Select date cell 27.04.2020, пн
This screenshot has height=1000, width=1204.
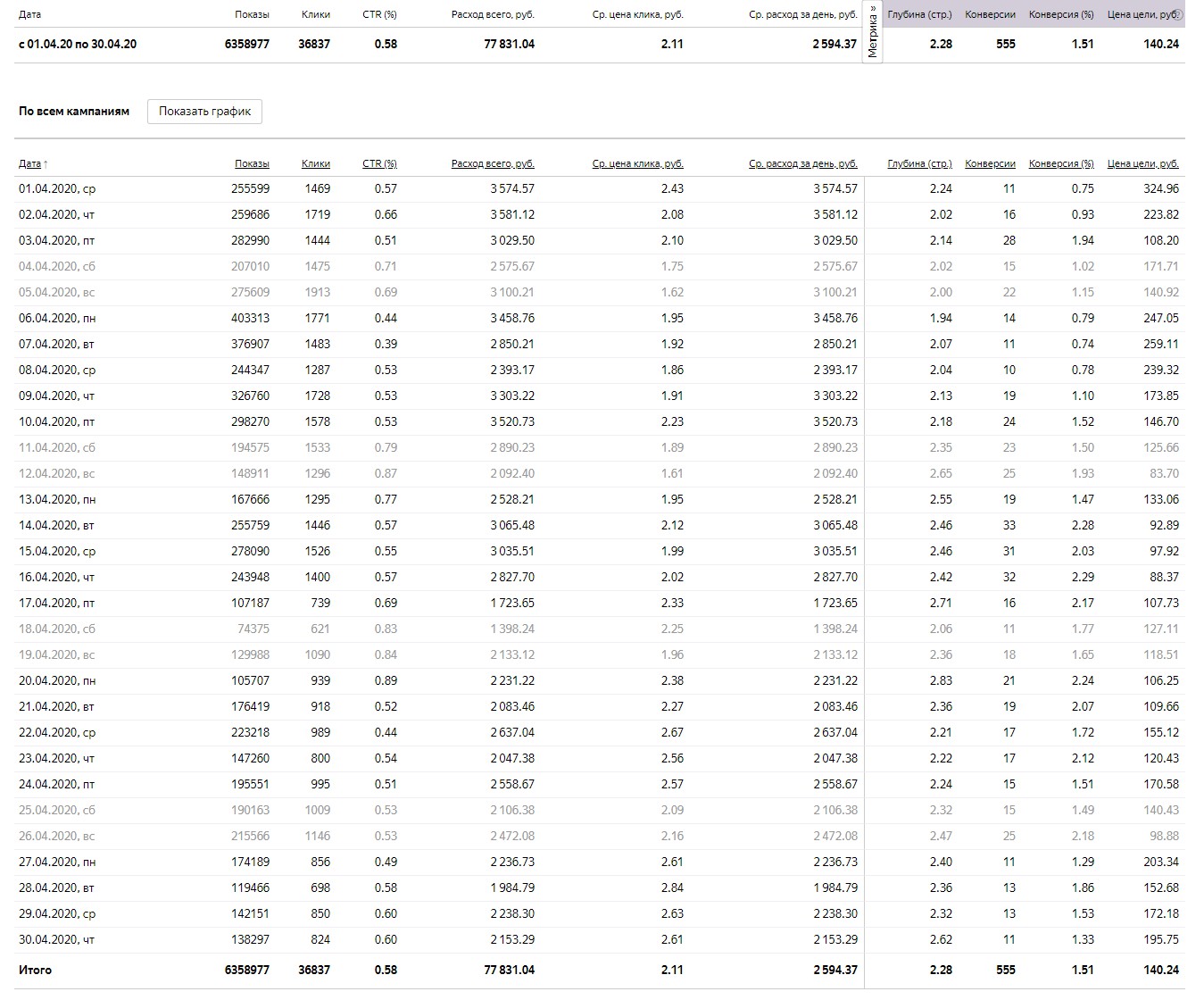[x=57, y=862]
